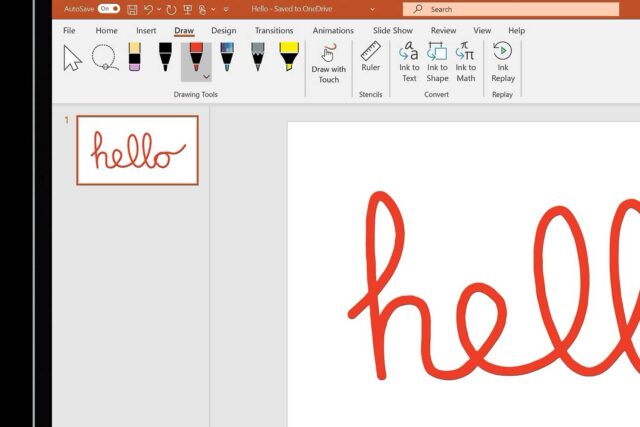
Task: Open the Design tab
Action: [224, 31]
